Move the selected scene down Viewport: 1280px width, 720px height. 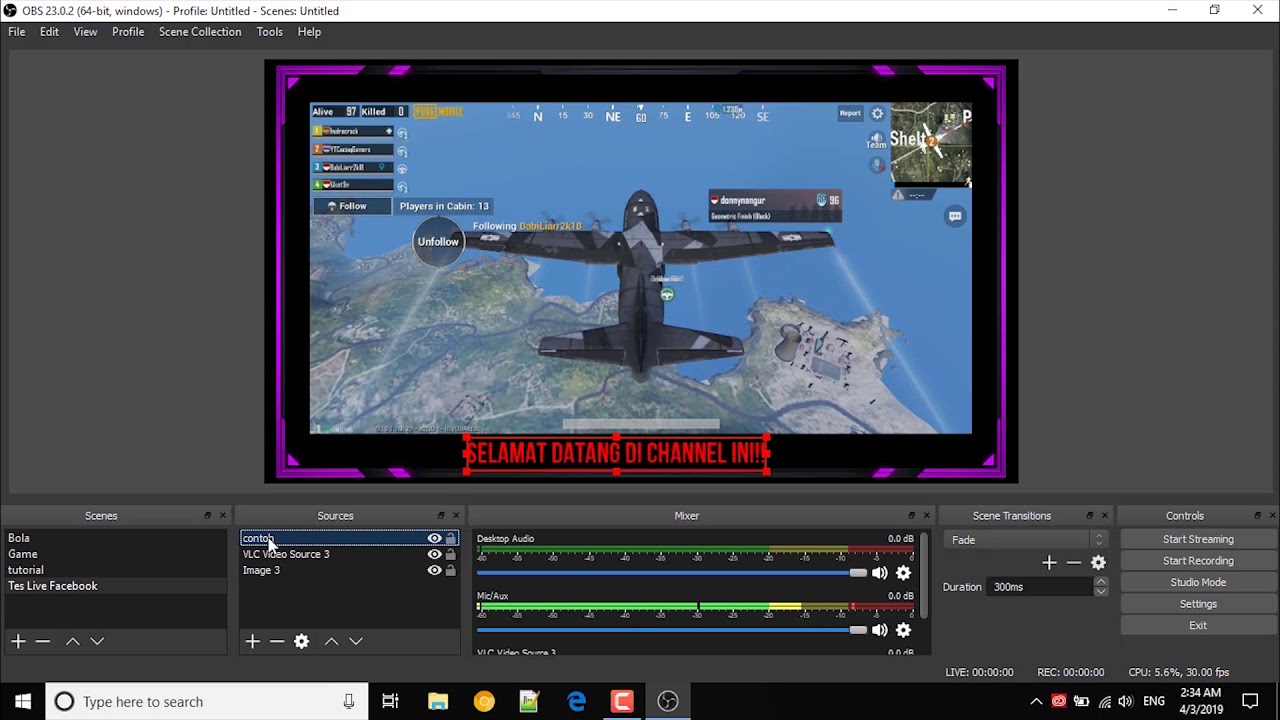(x=97, y=641)
